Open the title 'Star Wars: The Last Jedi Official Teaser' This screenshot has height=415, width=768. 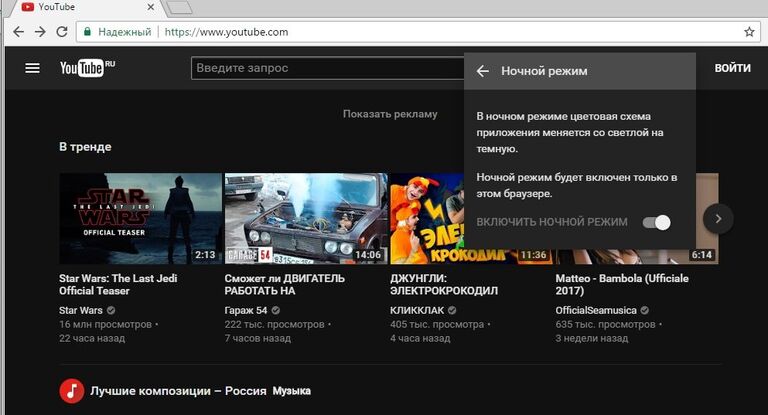(118, 284)
